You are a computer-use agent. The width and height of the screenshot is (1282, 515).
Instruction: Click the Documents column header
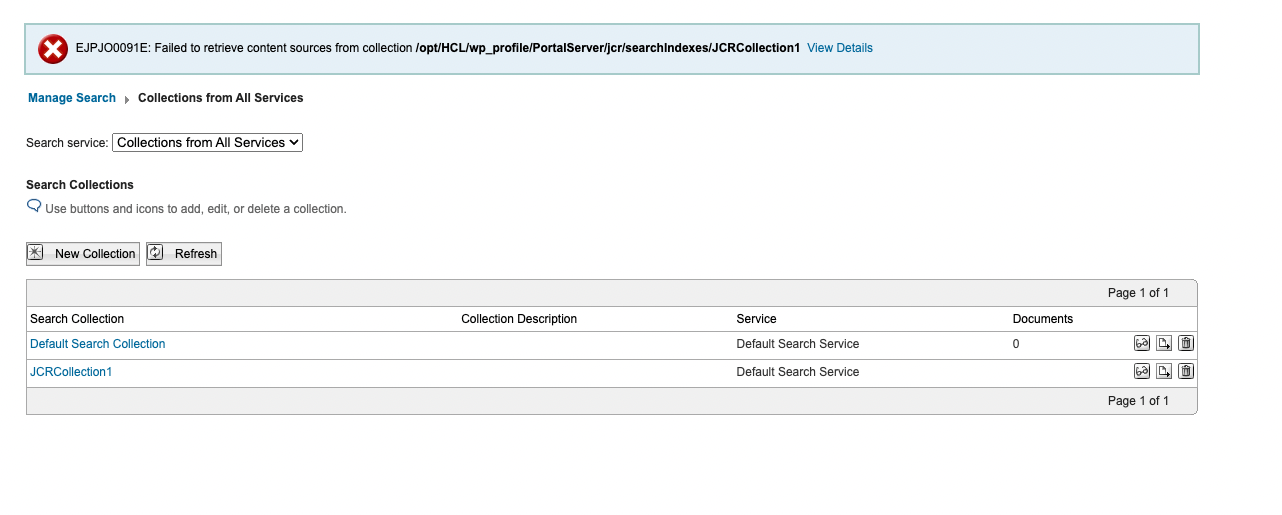click(x=1042, y=319)
